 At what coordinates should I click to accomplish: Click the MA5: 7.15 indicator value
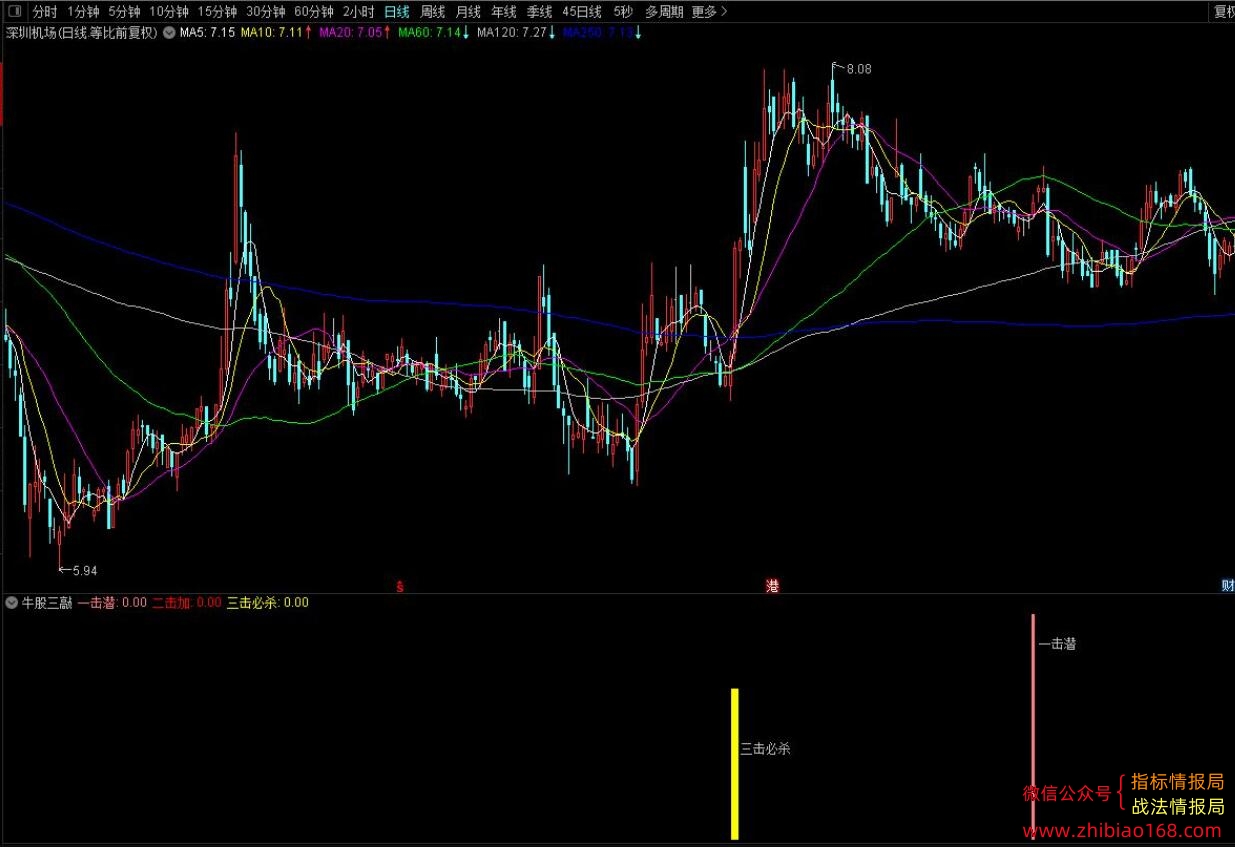207,33
